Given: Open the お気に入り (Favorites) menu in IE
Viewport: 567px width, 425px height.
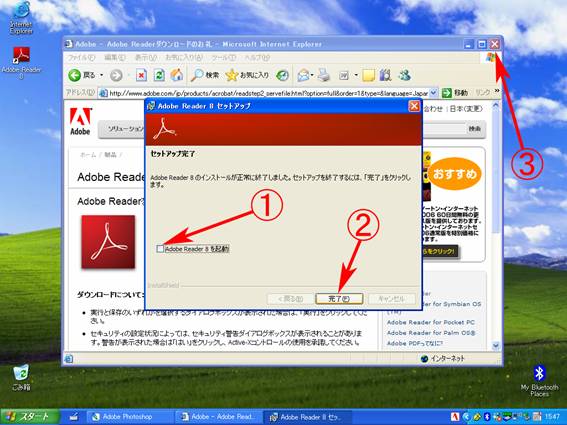Looking at the screenshot, I should click(x=184, y=58).
